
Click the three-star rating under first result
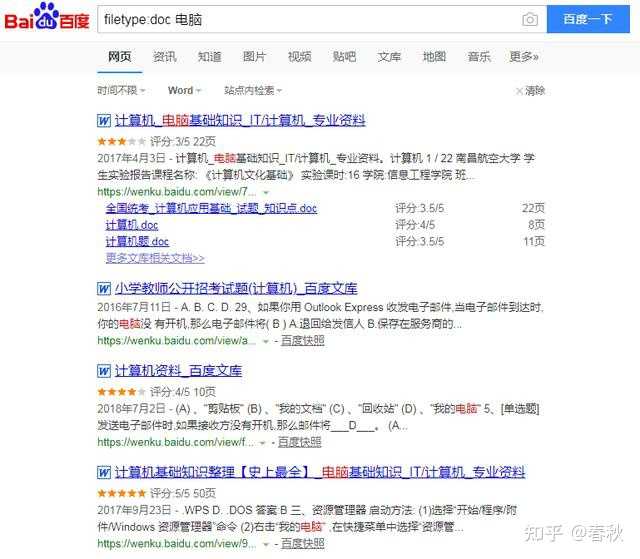coord(121,142)
